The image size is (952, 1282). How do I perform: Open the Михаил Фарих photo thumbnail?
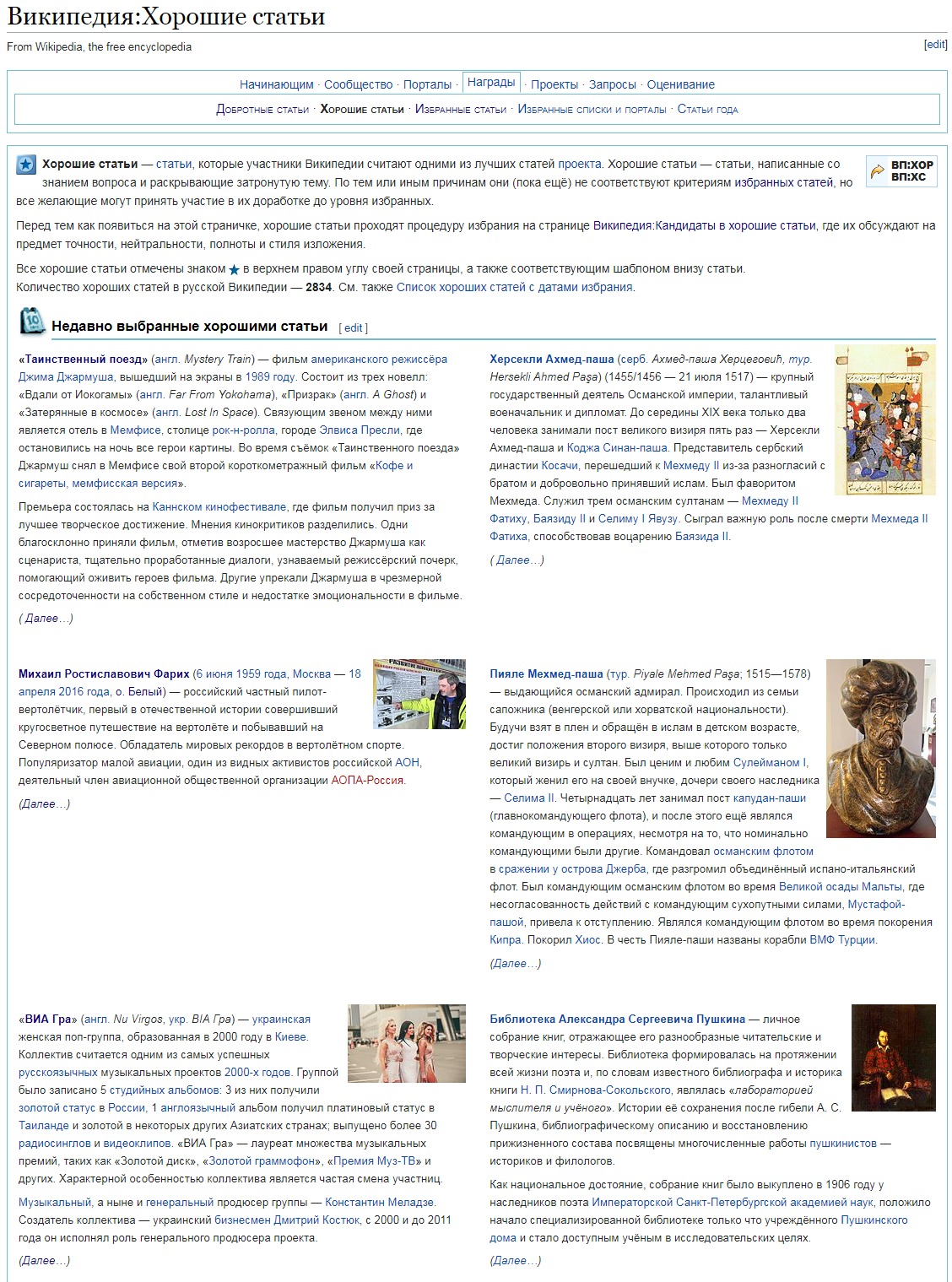pos(419,694)
